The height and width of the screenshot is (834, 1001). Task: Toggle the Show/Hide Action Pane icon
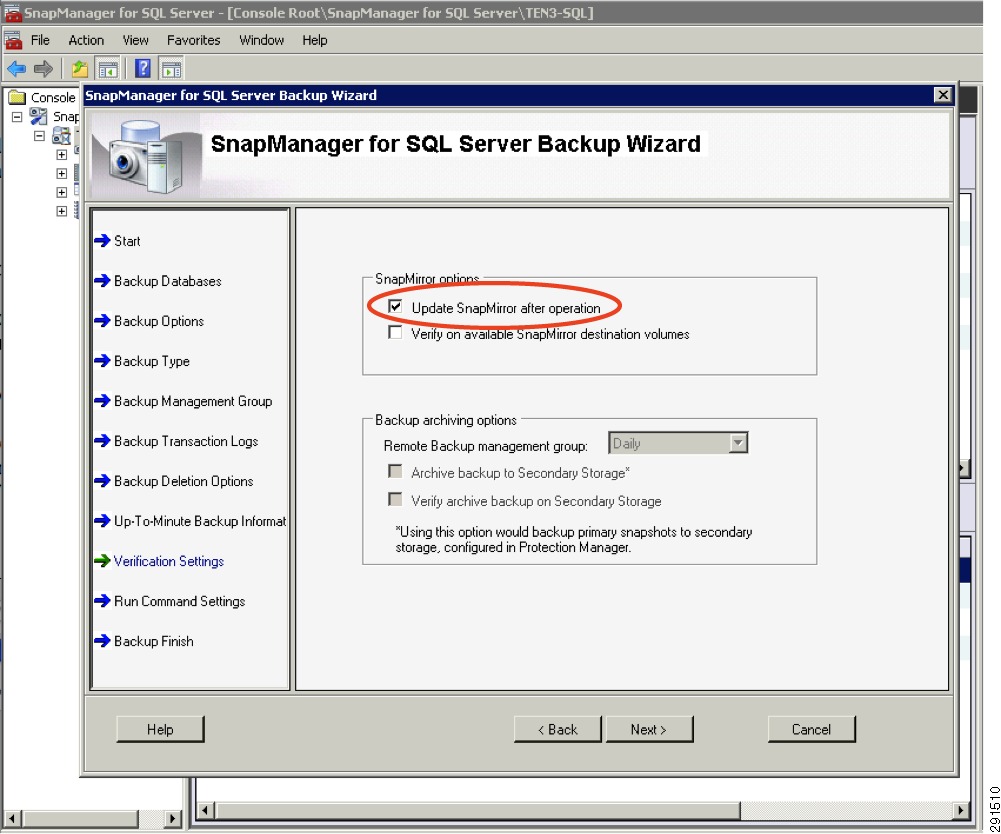pyautogui.click(x=171, y=68)
